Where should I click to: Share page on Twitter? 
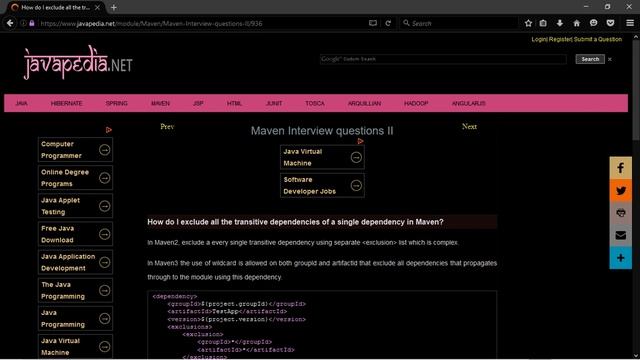tap(620, 190)
